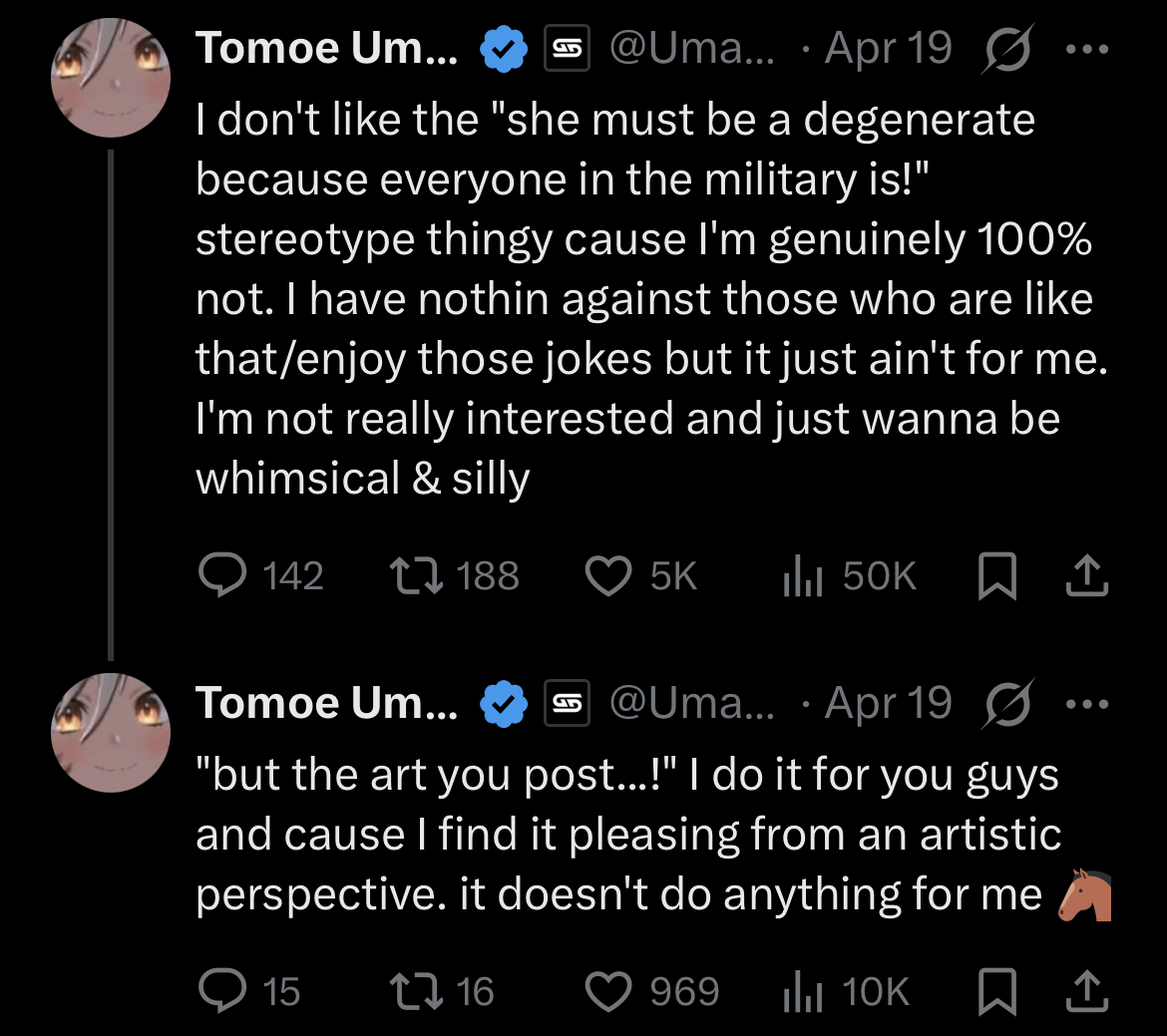The image size is (1167, 1036).
Task: Share the first tweet
Action: point(1087,576)
